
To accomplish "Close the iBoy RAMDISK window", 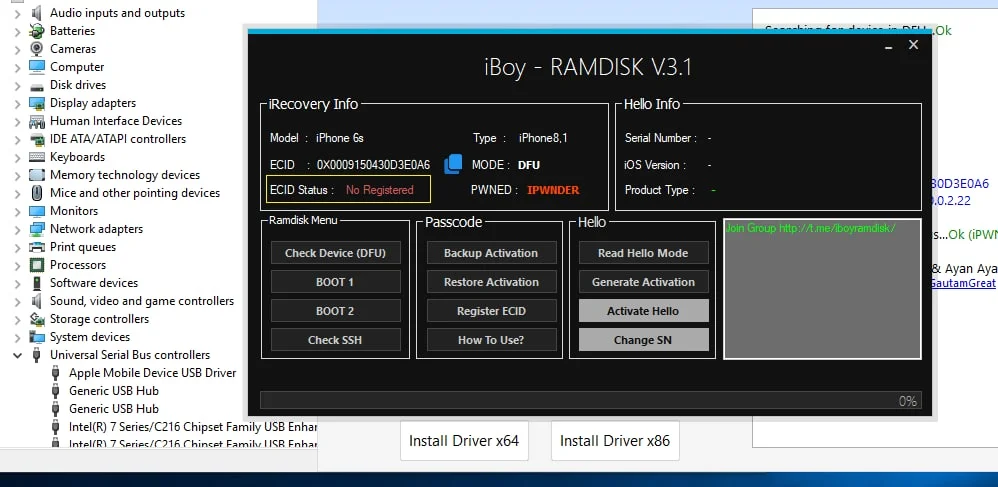I will (913, 45).
